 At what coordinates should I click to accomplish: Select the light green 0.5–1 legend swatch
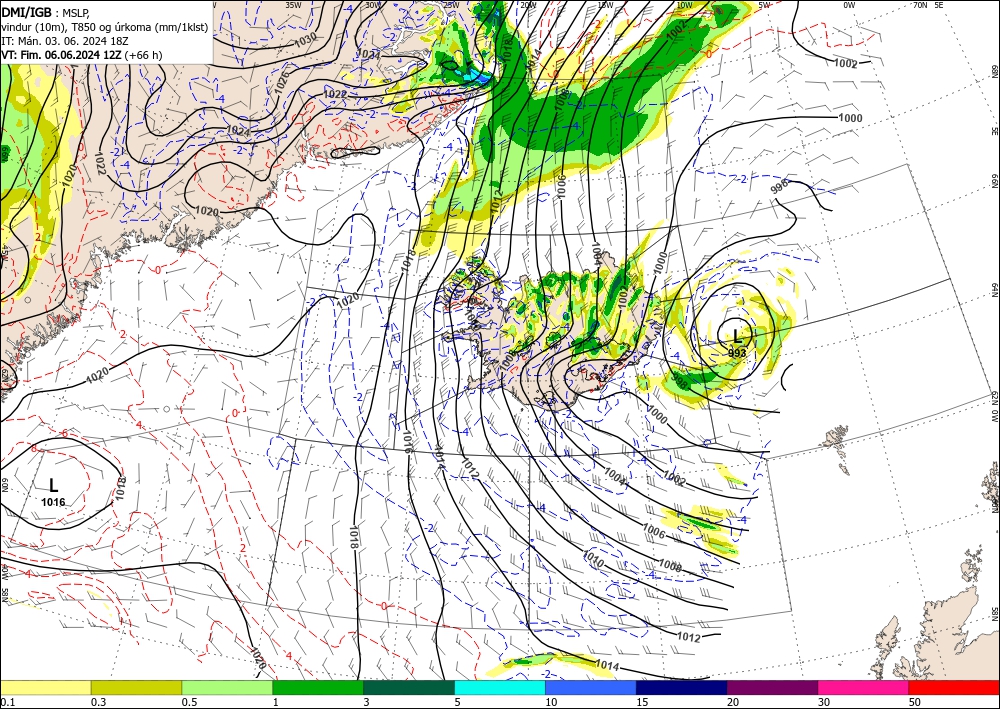[x=227, y=687]
